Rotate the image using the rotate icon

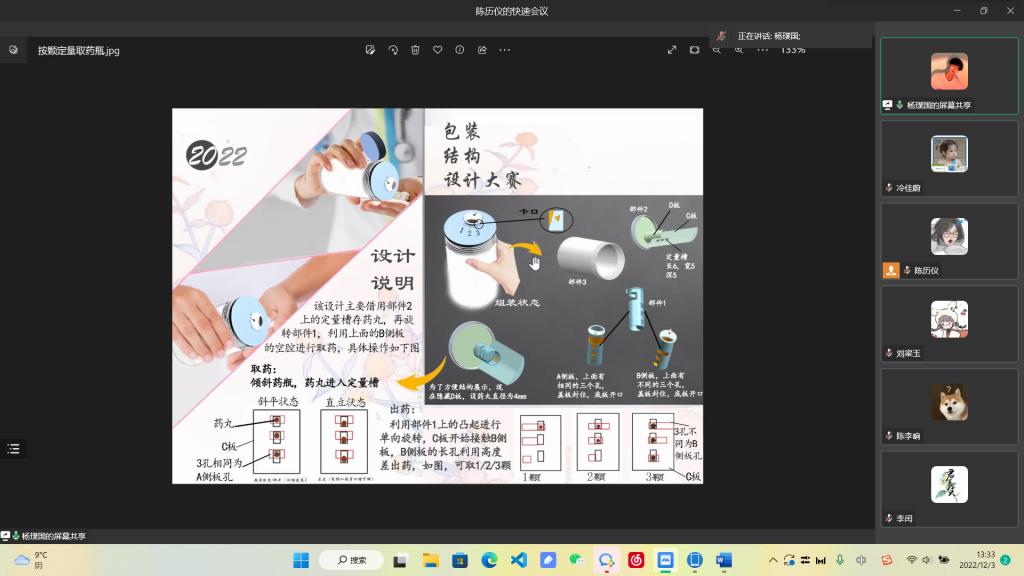[x=393, y=50]
